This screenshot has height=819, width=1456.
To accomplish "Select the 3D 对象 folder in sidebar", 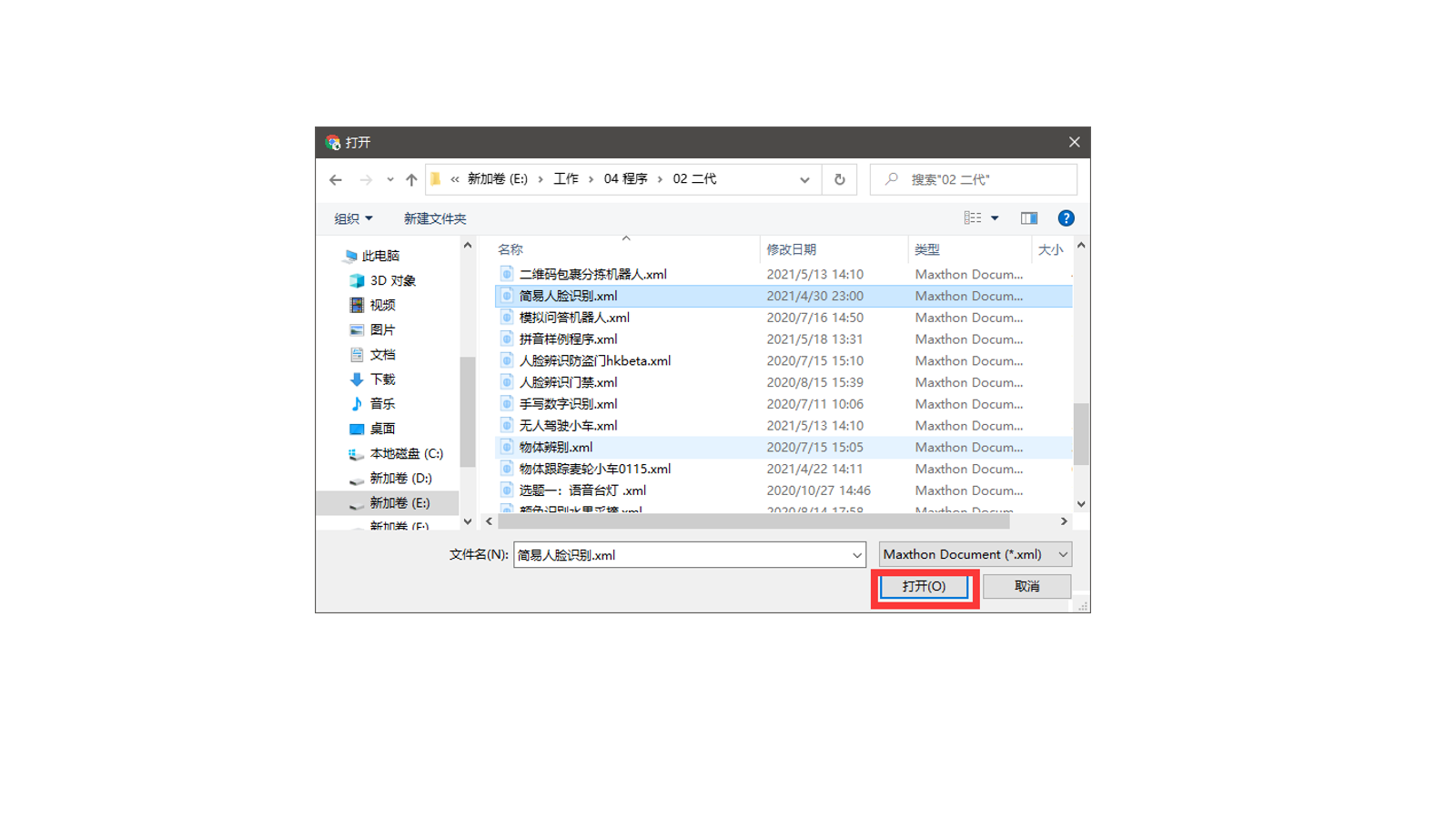I will pos(392,281).
